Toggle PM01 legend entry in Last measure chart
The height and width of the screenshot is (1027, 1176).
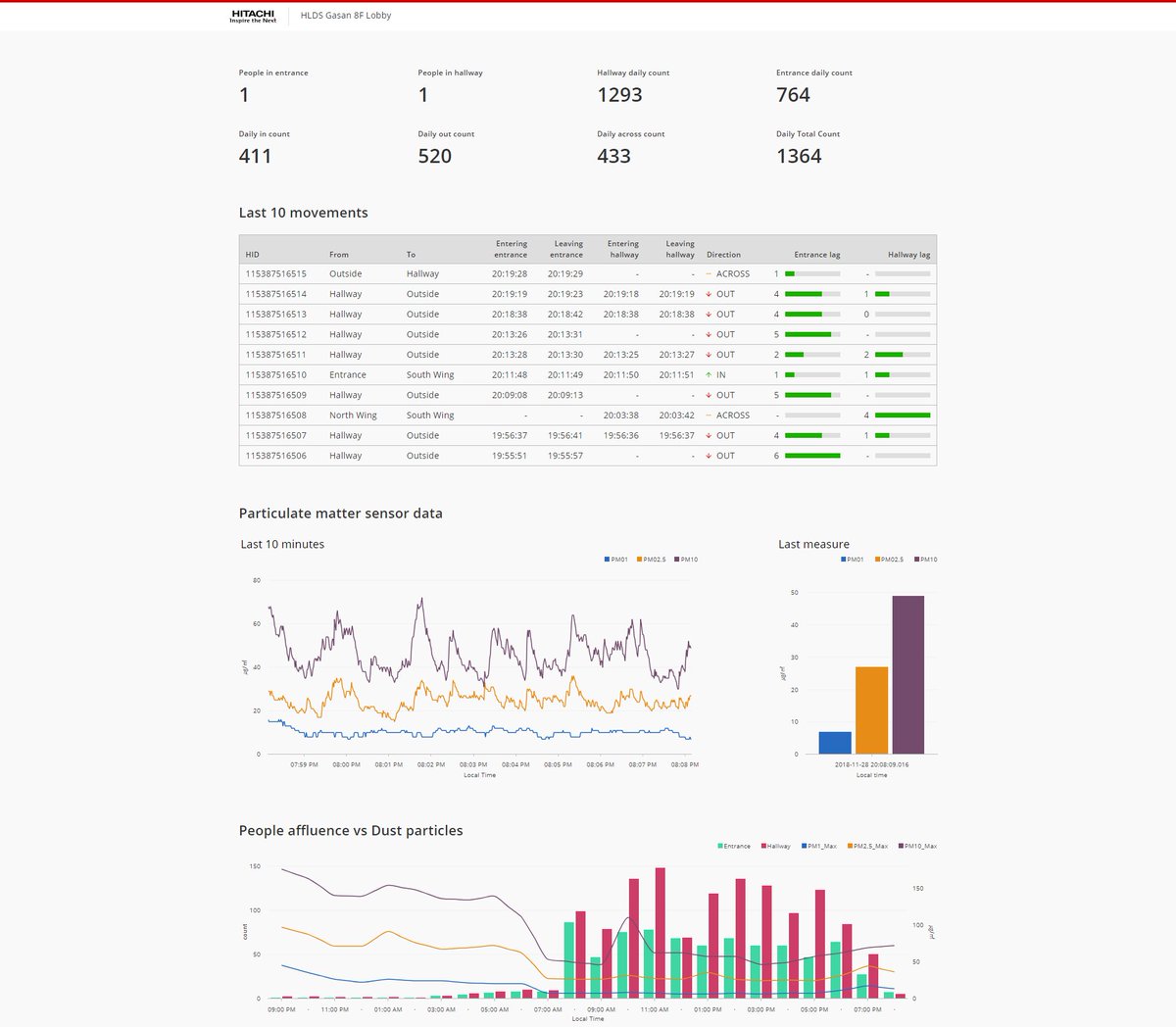click(853, 560)
